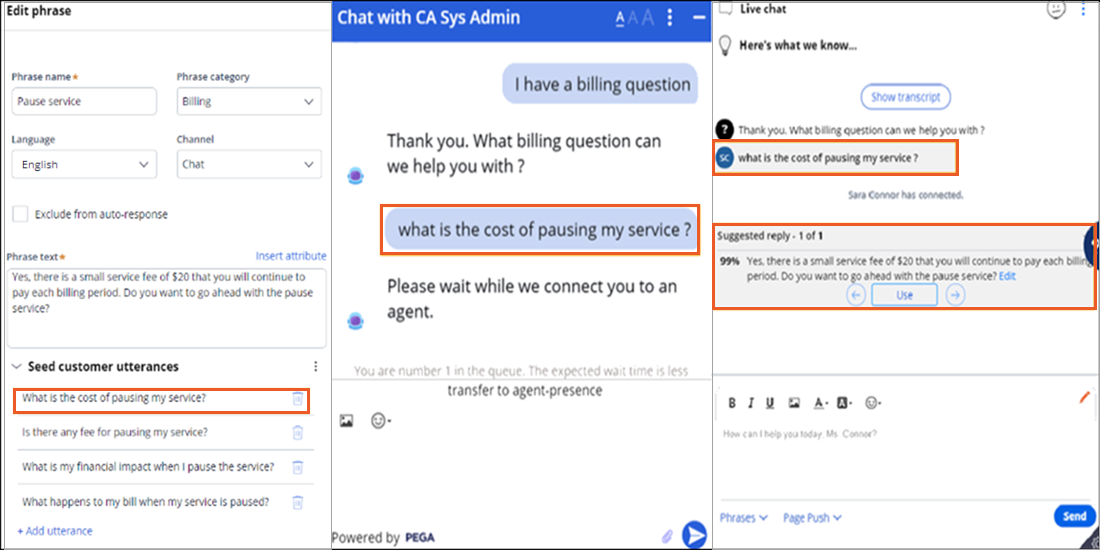Insert image using customer chat image icon

pyautogui.click(x=346, y=421)
